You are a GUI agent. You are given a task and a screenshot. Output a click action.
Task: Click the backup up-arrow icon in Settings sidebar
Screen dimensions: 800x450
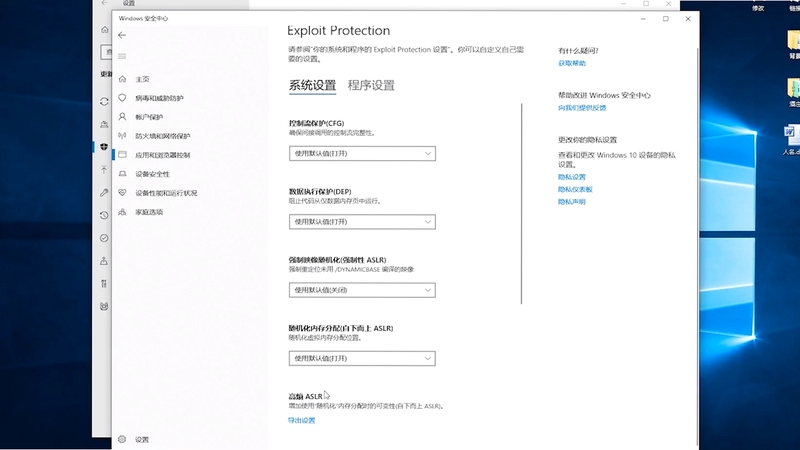pos(104,169)
